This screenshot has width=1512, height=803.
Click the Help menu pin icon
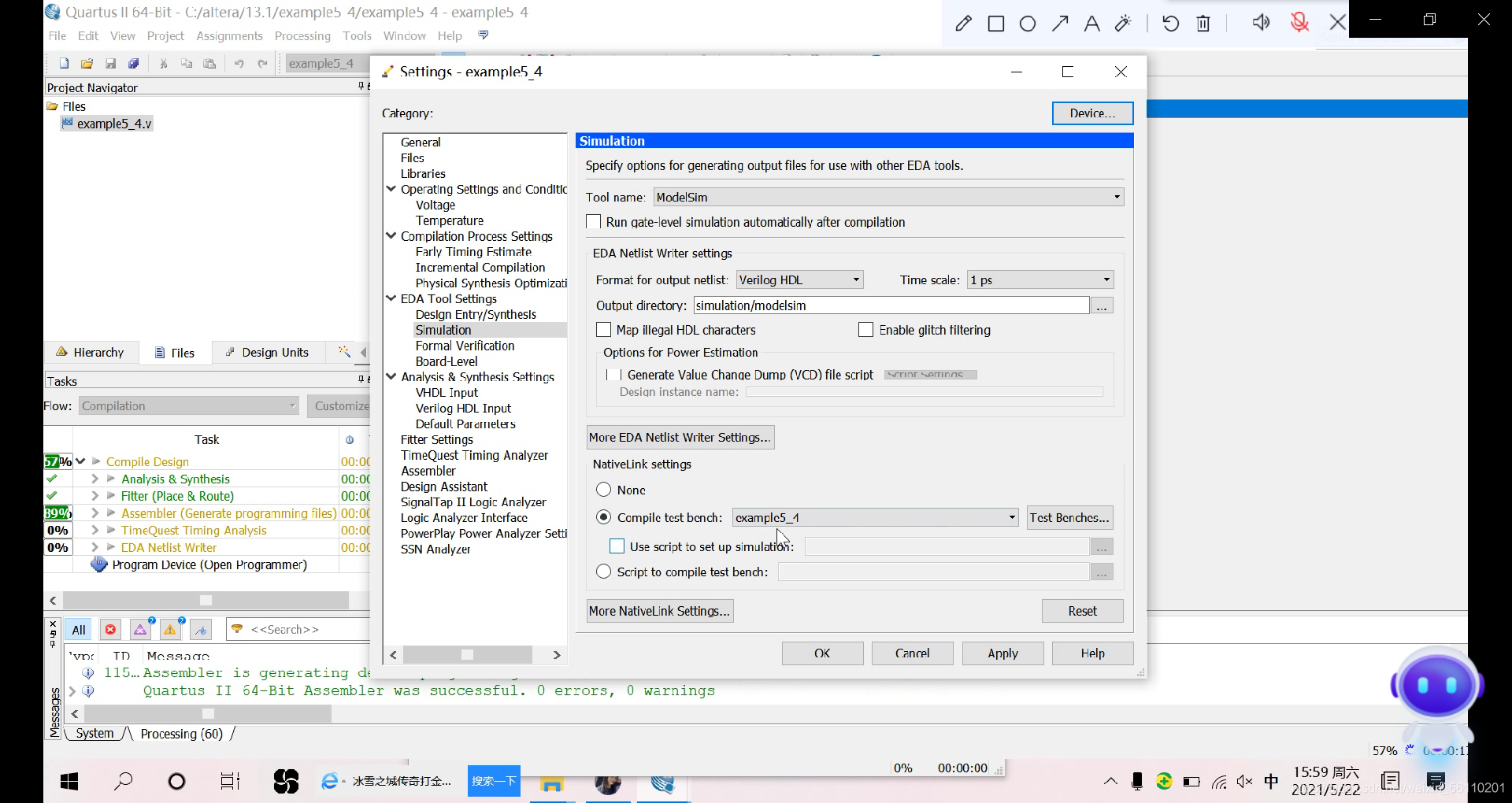484,35
